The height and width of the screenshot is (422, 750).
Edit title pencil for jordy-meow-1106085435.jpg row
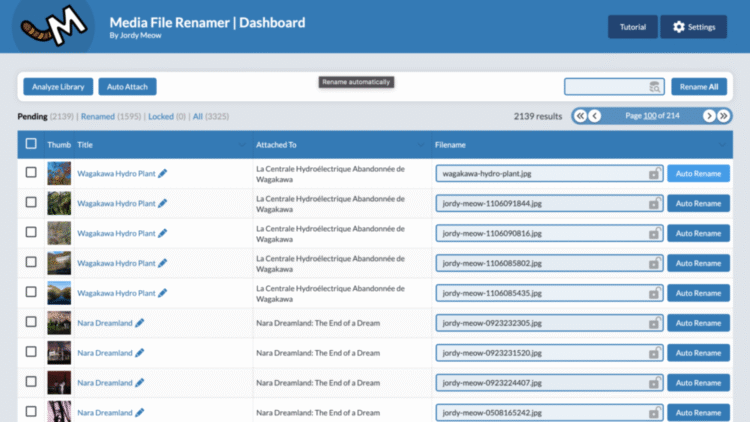coord(163,293)
